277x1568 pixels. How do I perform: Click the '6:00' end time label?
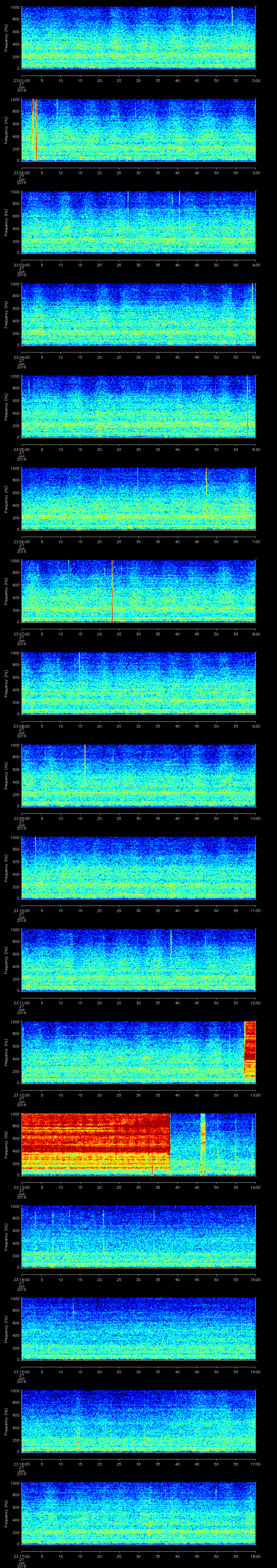[256, 449]
